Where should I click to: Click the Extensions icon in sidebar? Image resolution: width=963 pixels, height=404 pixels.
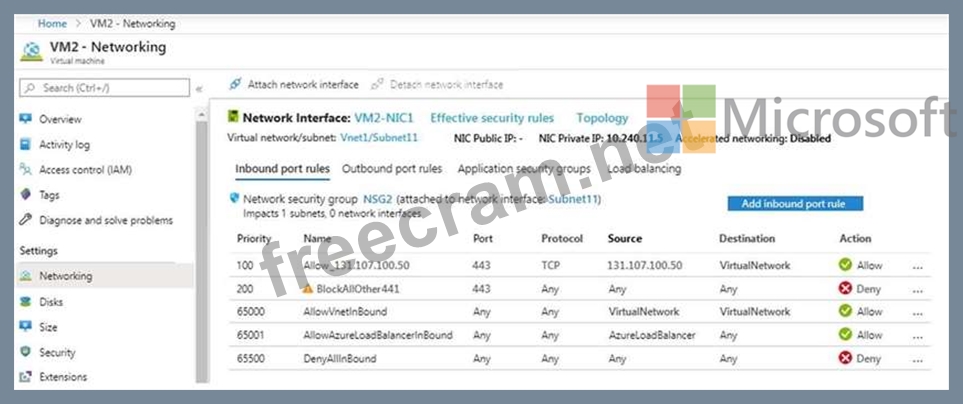point(26,377)
